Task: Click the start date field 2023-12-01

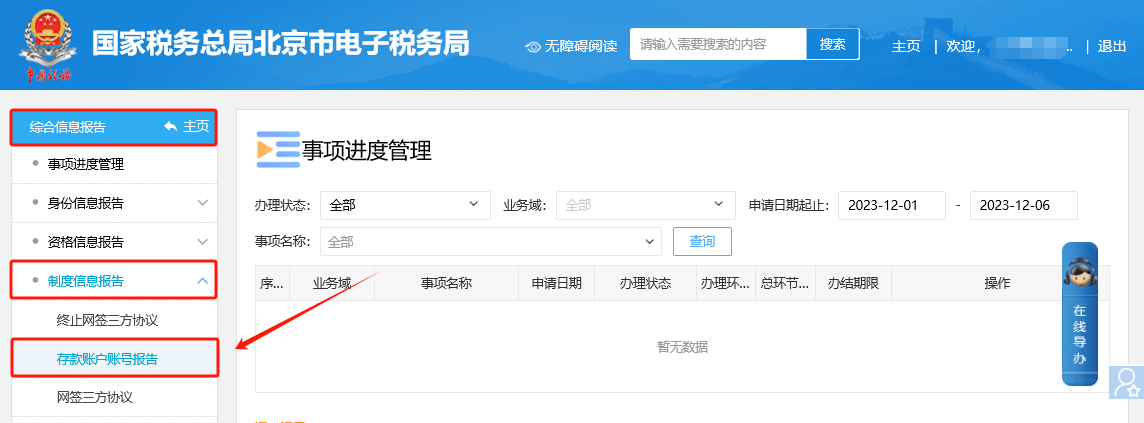Action: click(x=891, y=205)
